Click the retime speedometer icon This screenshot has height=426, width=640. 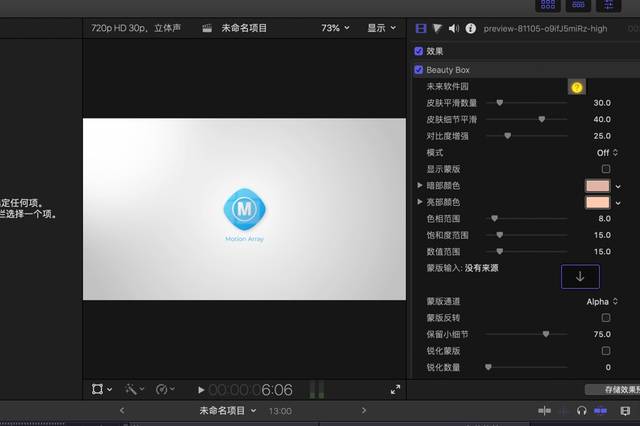tap(162, 389)
